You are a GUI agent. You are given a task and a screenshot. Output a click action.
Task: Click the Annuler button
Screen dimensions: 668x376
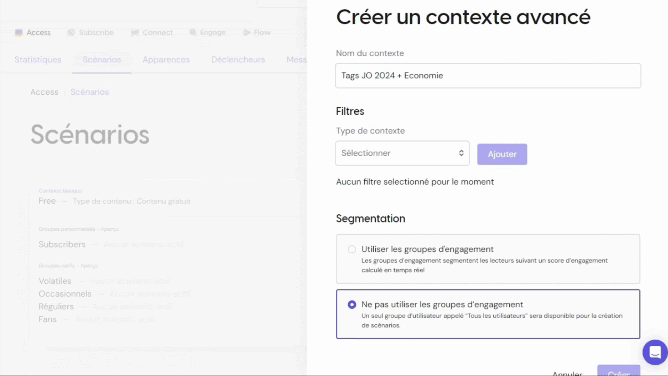(x=567, y=373)
